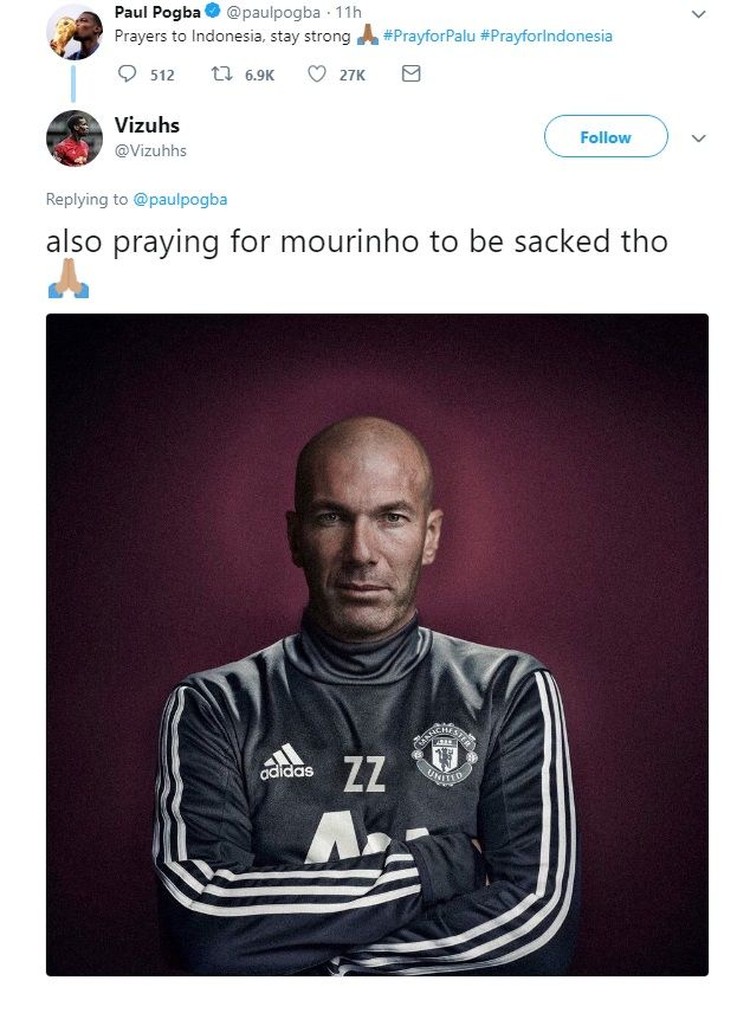Click the blue verified badge beside Paul Pogba

213,11
